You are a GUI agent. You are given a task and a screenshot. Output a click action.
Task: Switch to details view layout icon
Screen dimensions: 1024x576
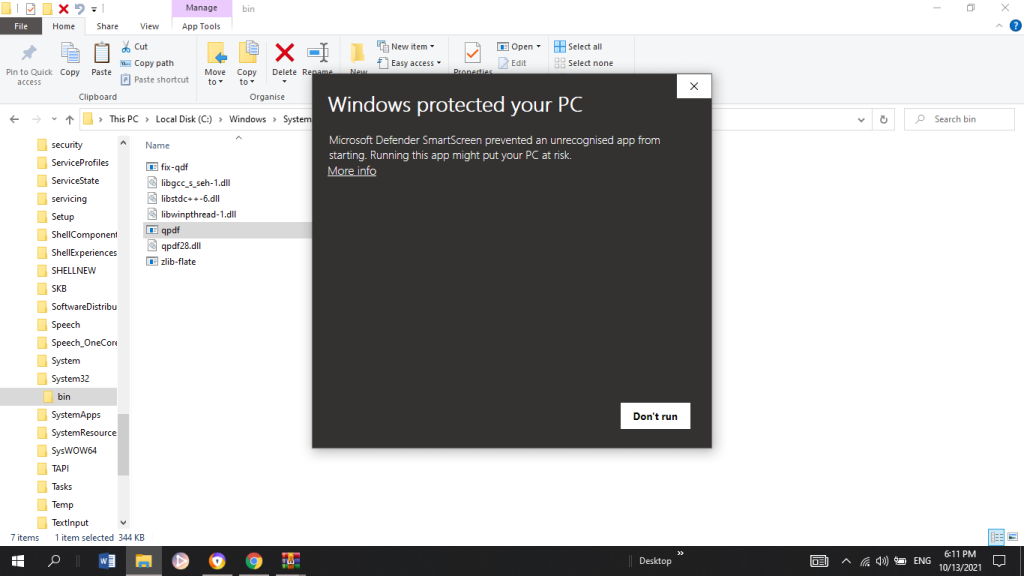tap(997, 537)
